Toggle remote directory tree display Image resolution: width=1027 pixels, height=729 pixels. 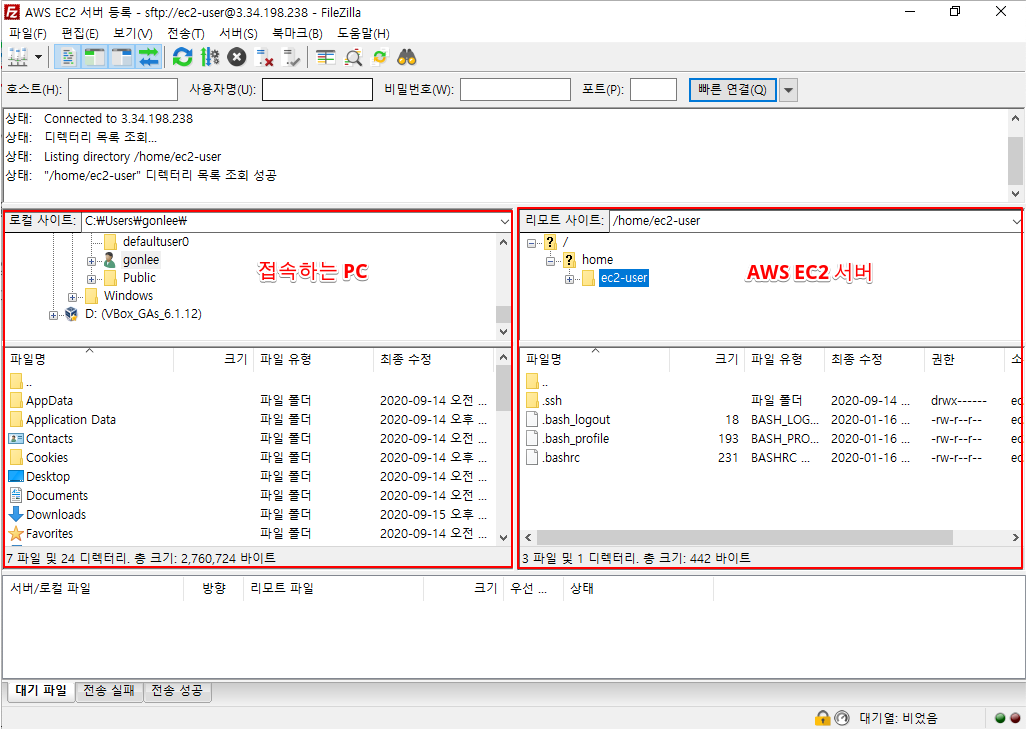tap(122, 58)
